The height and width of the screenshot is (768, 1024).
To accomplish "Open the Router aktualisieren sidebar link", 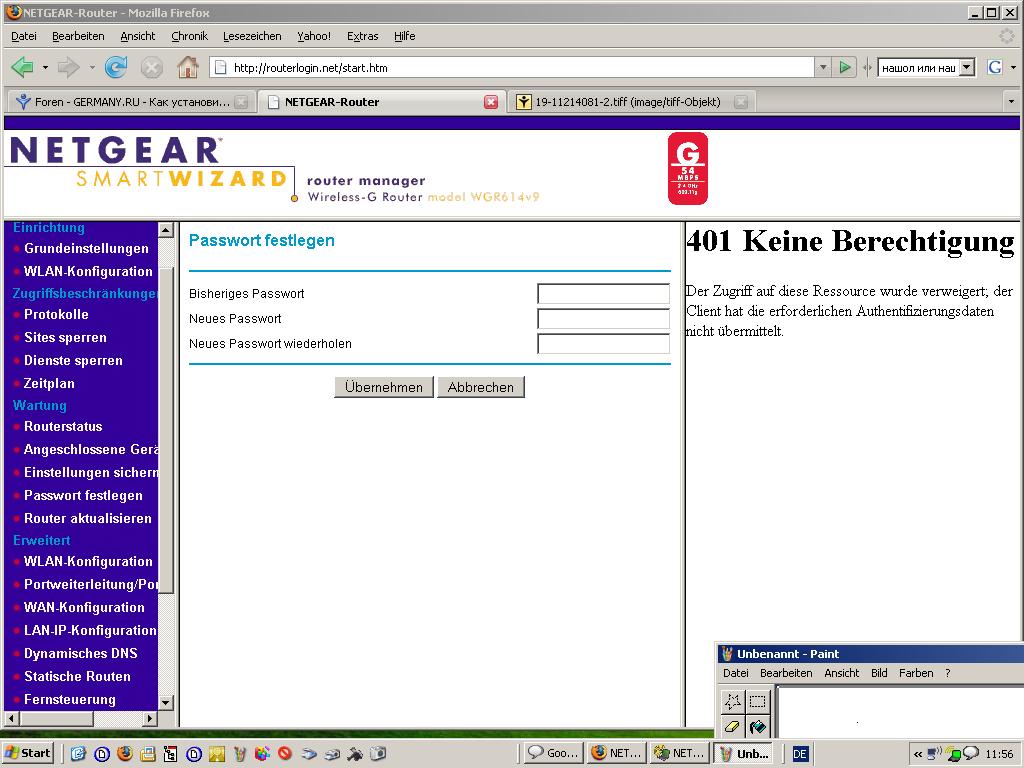I will point(88,519).
